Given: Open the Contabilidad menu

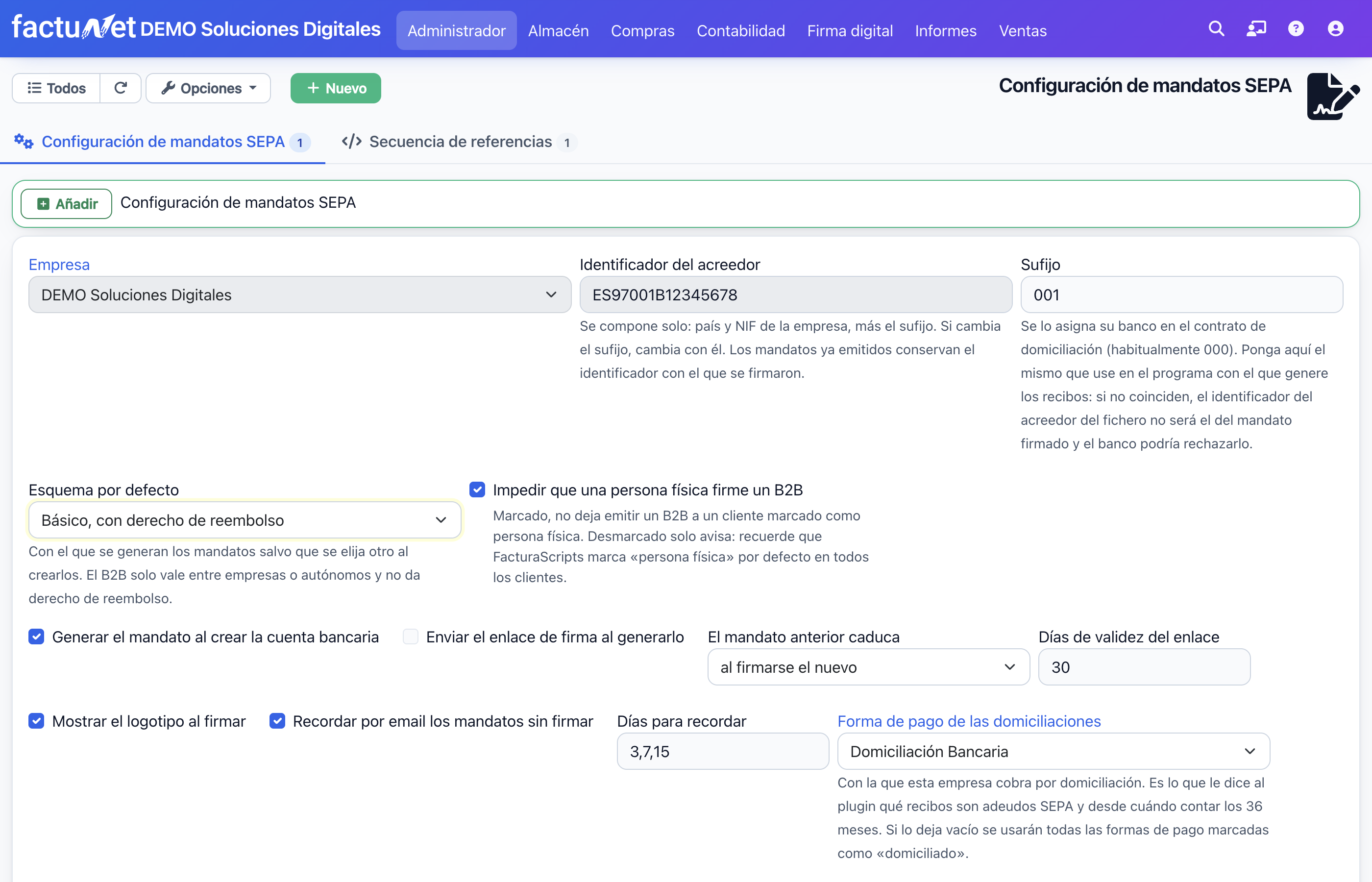Looking at the screenshot, I should 740,30.
